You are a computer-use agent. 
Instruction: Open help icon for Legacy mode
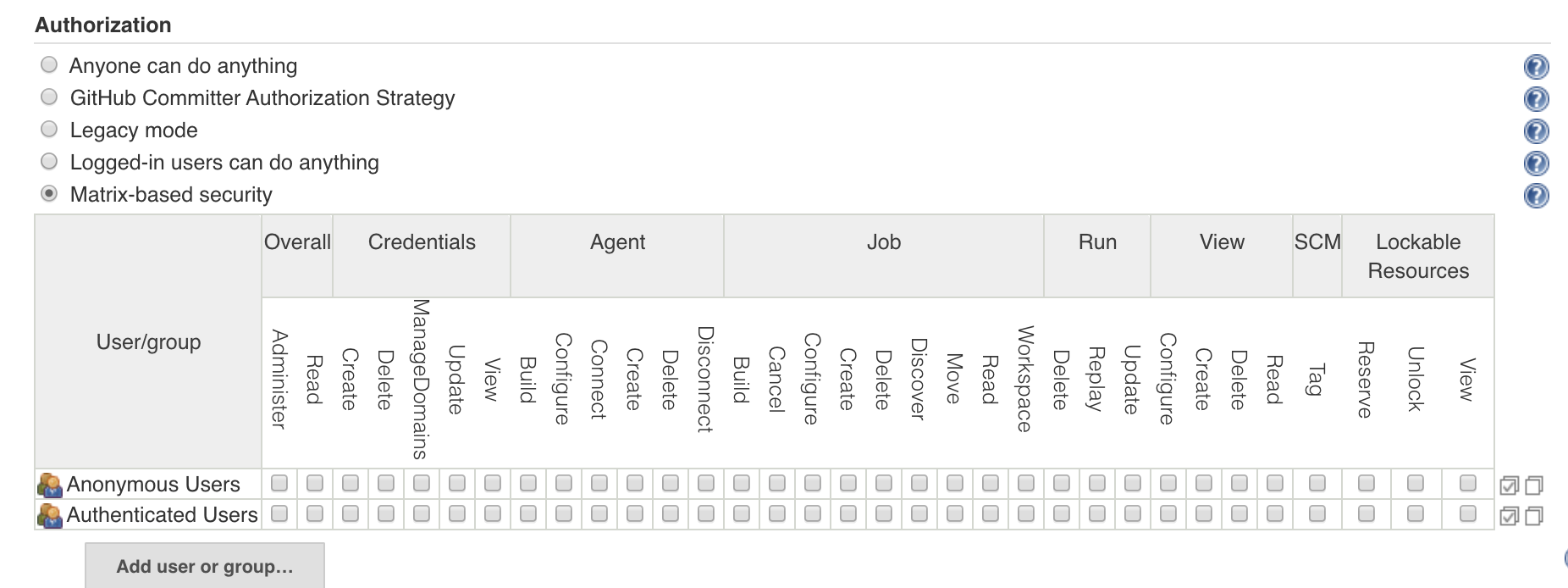pos(1536,131)
